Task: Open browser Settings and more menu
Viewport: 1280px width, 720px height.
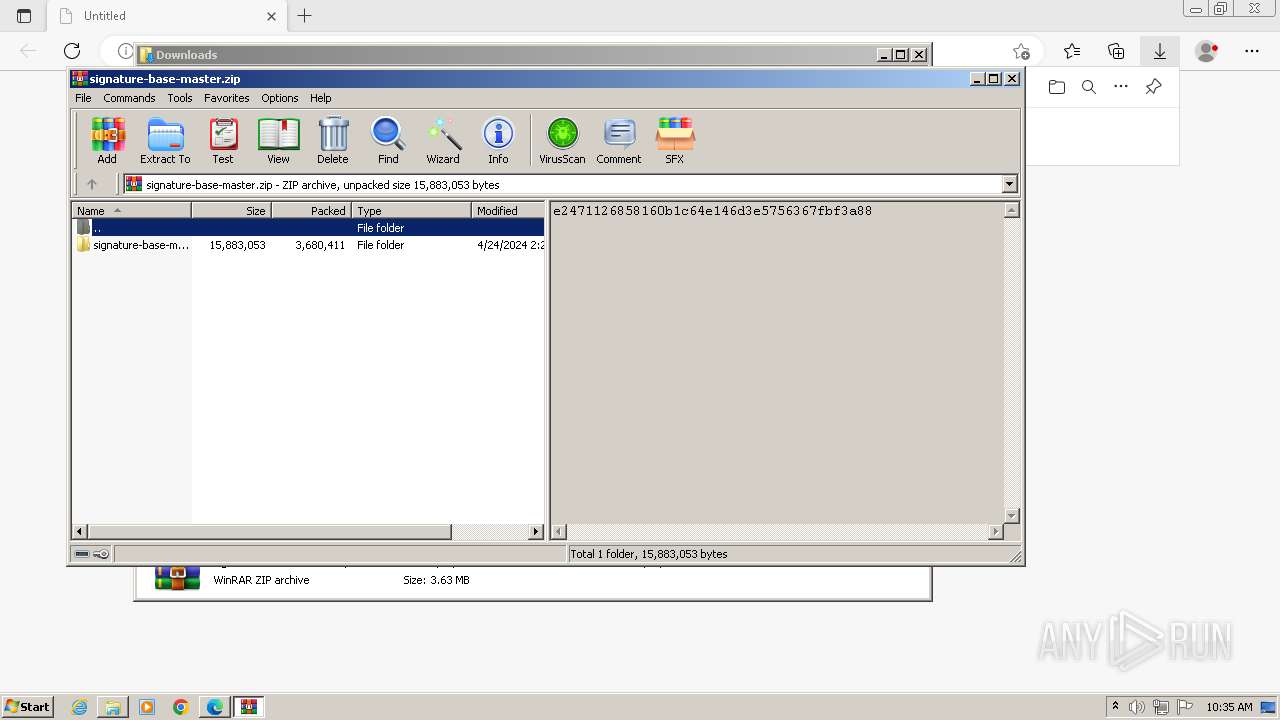Action: point(1252,51)
